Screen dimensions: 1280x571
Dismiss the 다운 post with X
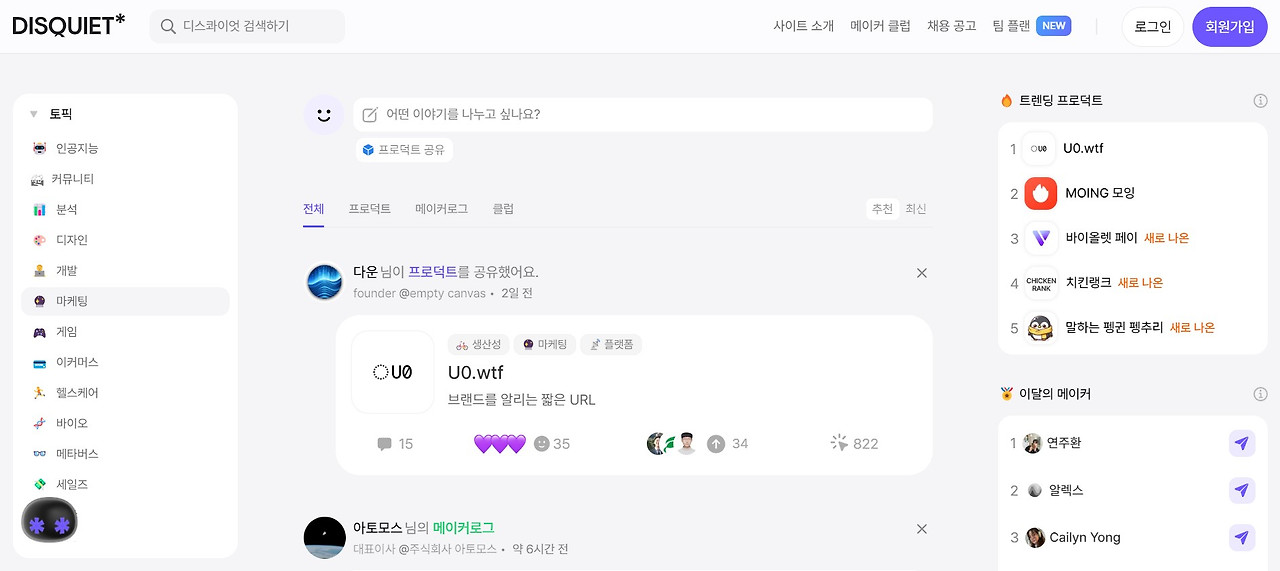pos(922,273)
